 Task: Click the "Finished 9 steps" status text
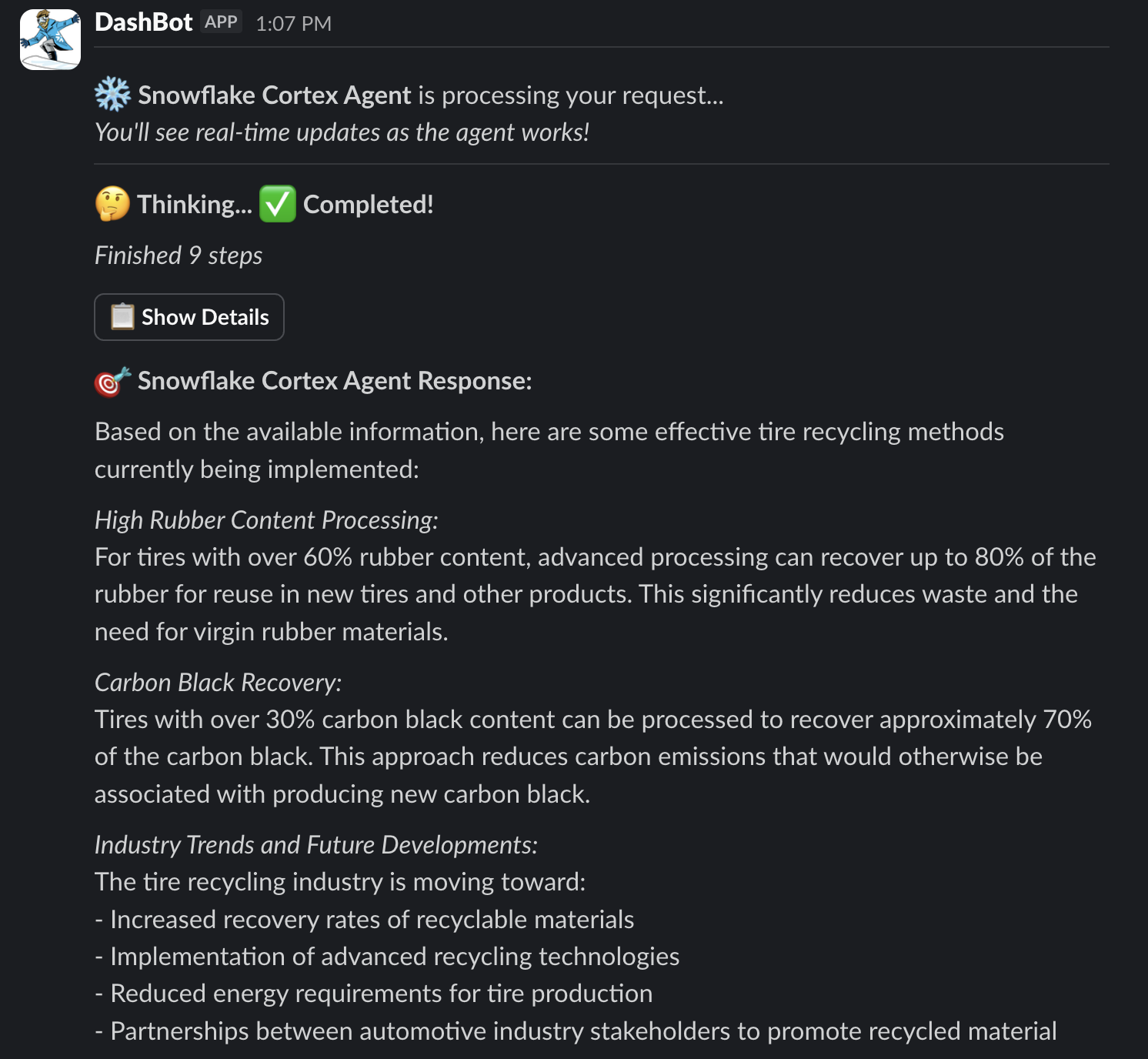179,256
